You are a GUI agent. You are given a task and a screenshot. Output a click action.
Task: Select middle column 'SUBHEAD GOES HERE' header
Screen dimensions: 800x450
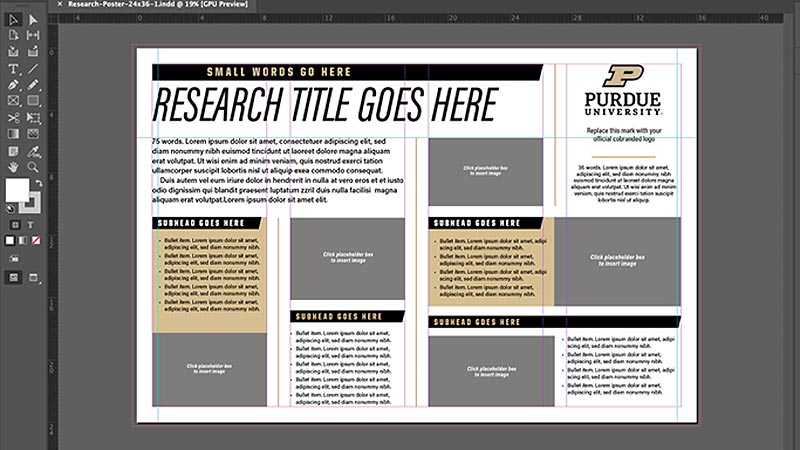[x=347, y=316]
